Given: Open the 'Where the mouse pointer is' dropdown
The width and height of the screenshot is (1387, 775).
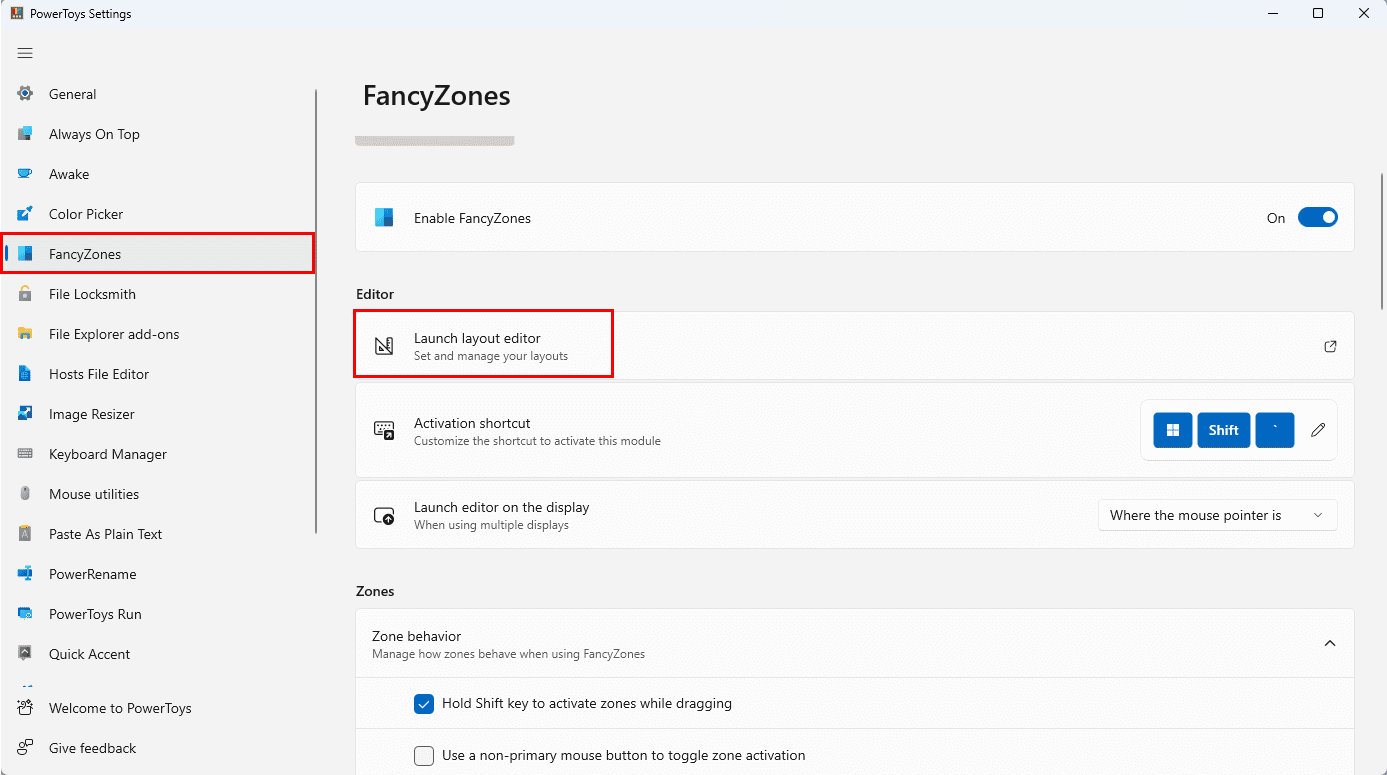Looking at the screenshot, I should click(x=1217, y=516).
